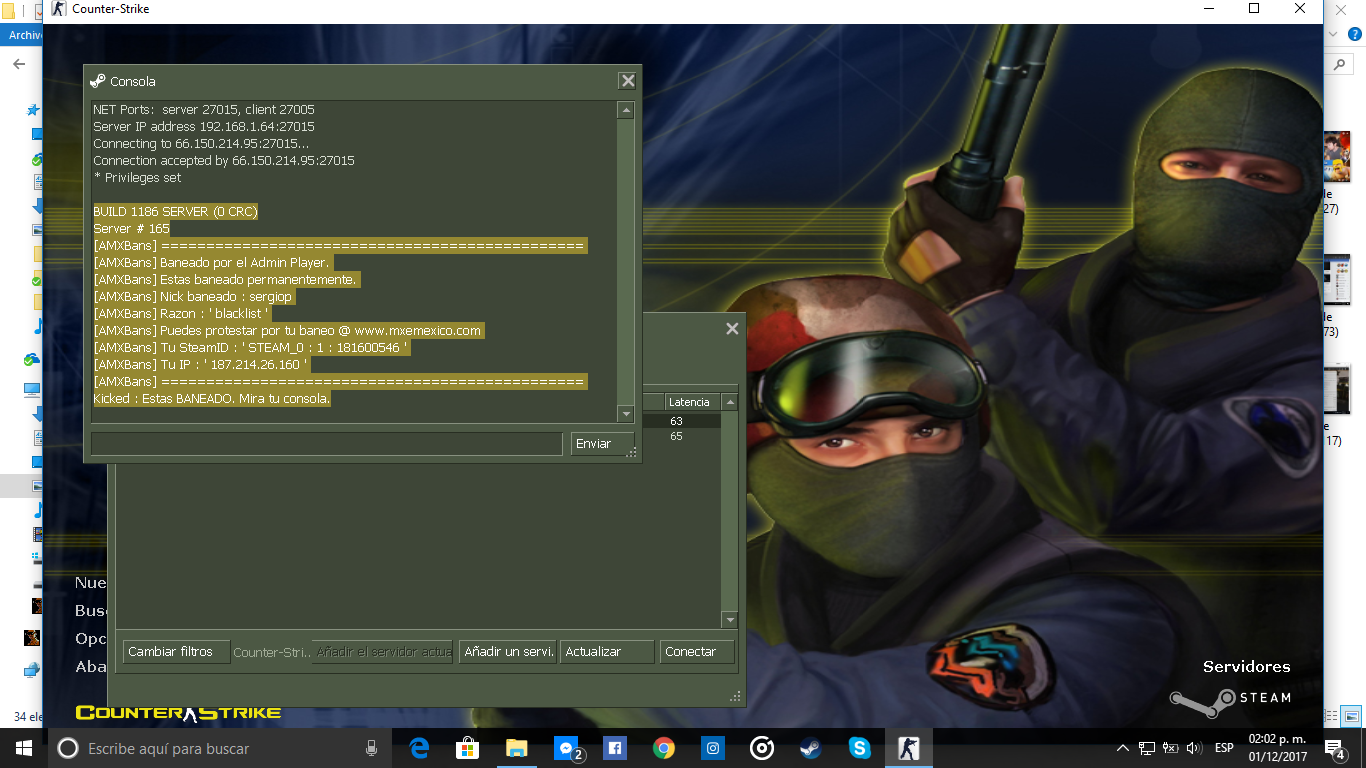Click the search icon in File Explorer
The height and width of the screenshot is (768, 1366).
[x=1339, y=64]
